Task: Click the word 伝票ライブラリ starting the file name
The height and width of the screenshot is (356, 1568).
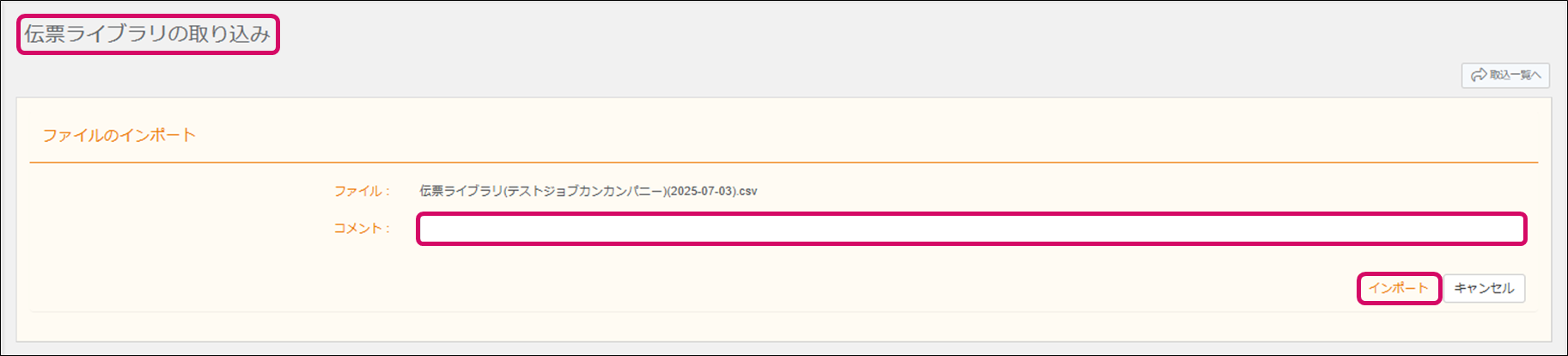Action: point(461,191)
